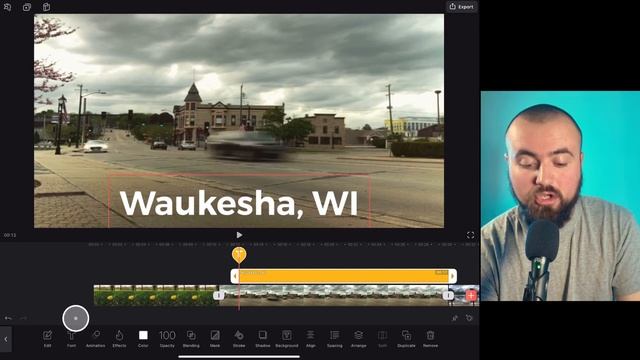This screenshot has height=360, width=640.
Task: Select the yellow flowers video clip
Action: coord(155,295)
